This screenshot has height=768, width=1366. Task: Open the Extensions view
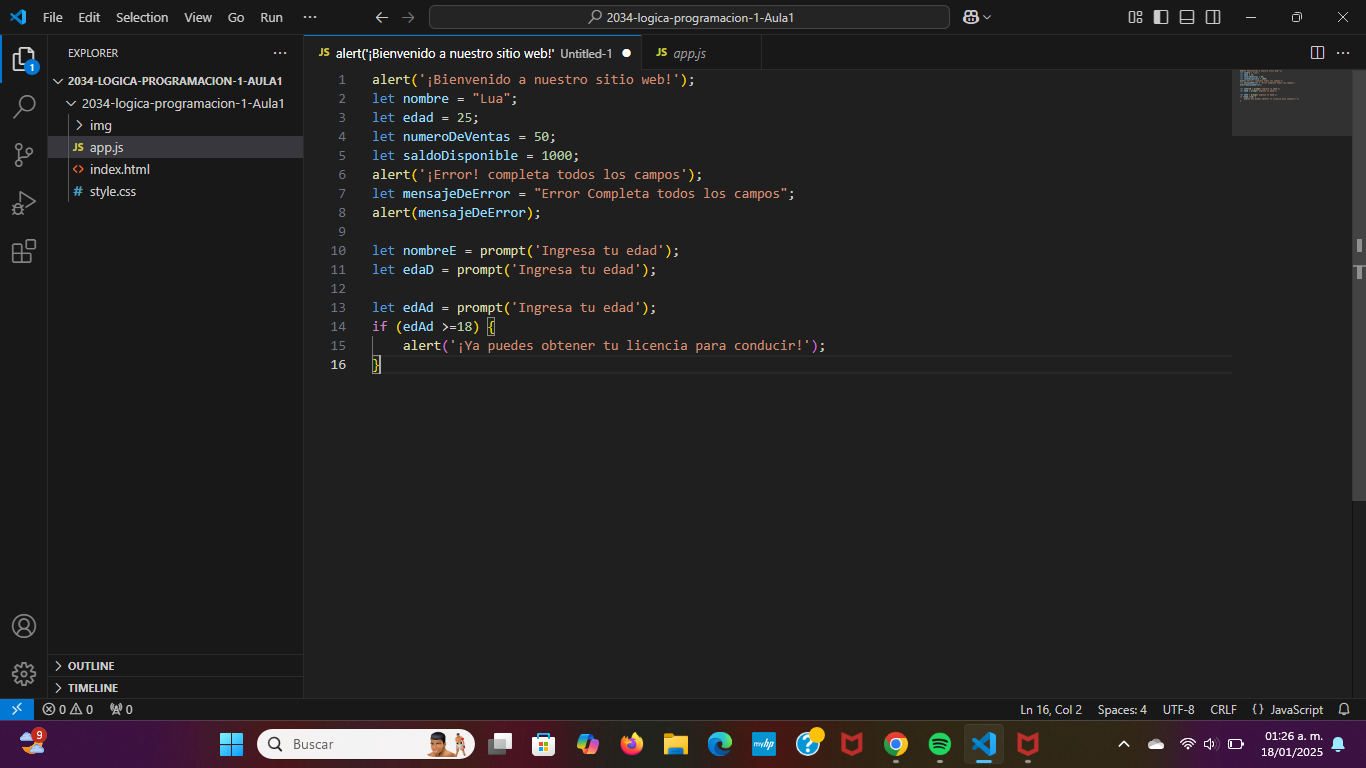click(x=24, y=251)
